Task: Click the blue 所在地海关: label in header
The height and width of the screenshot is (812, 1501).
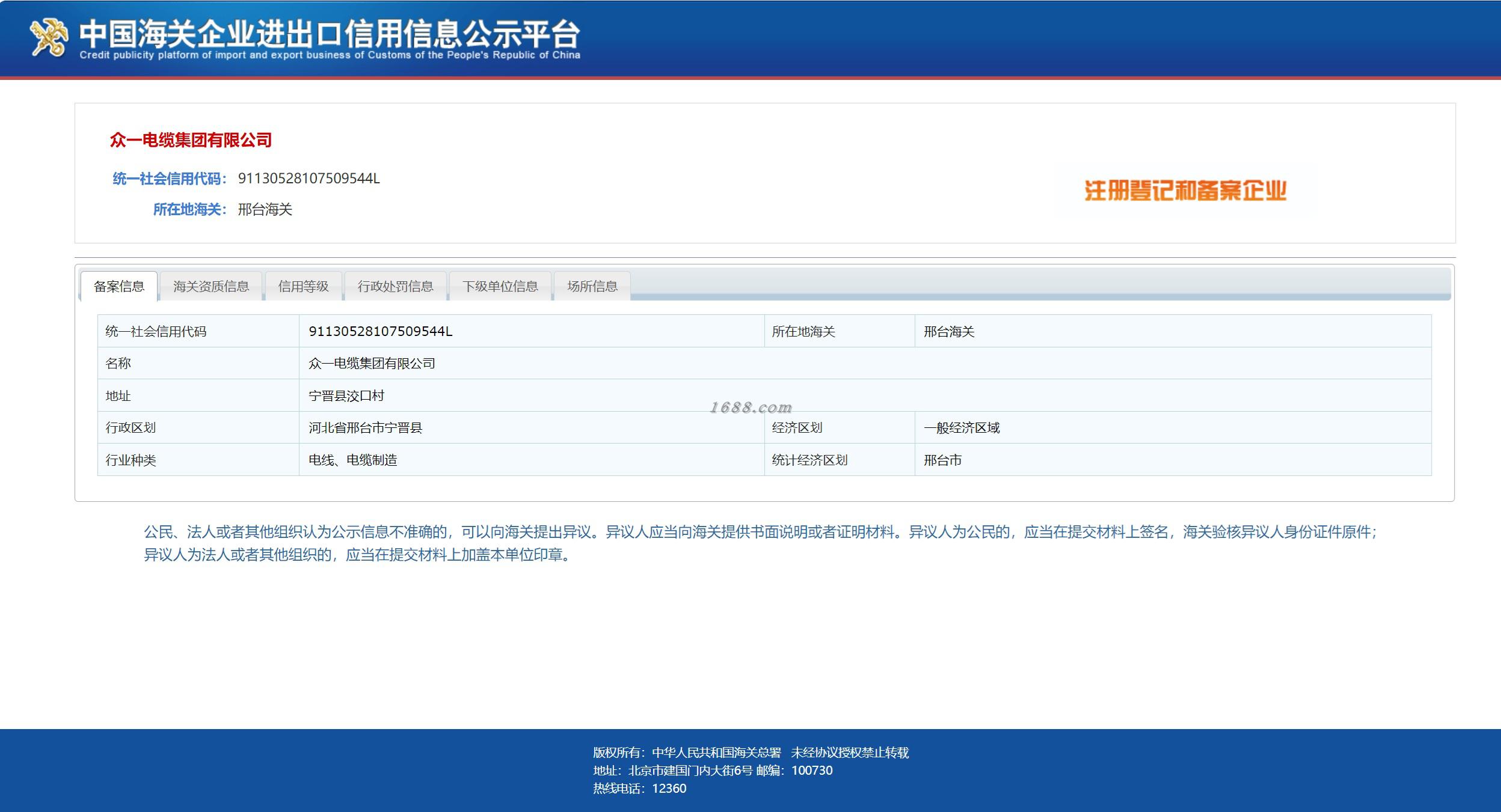Action: click(190, 209)
